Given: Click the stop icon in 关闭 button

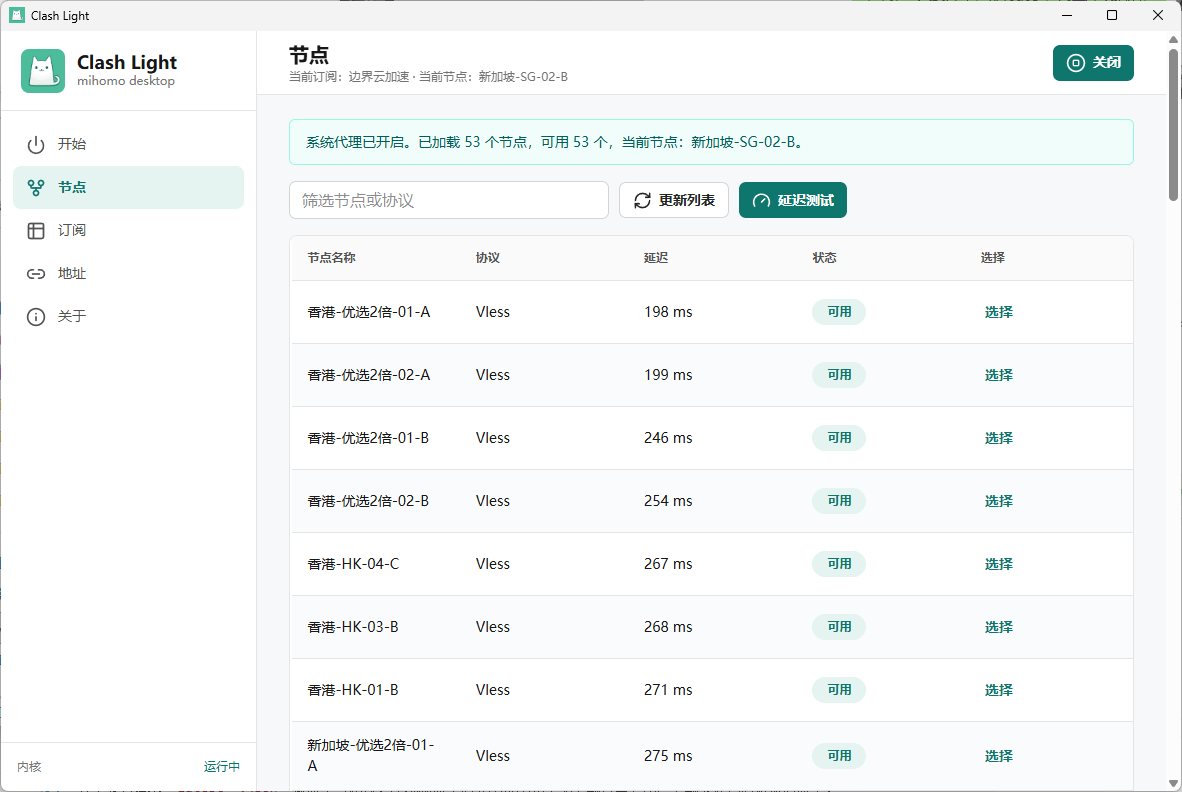Looking at the screenshot, I should point(1076,63).
